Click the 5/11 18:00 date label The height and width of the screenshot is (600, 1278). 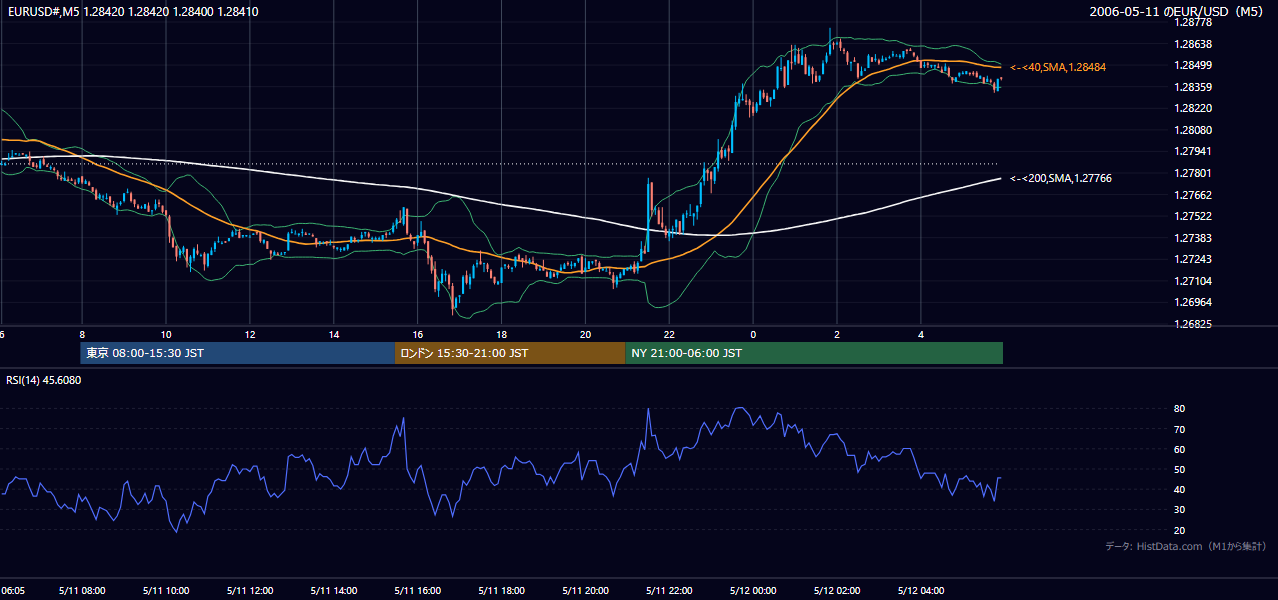tap(502, 590)
